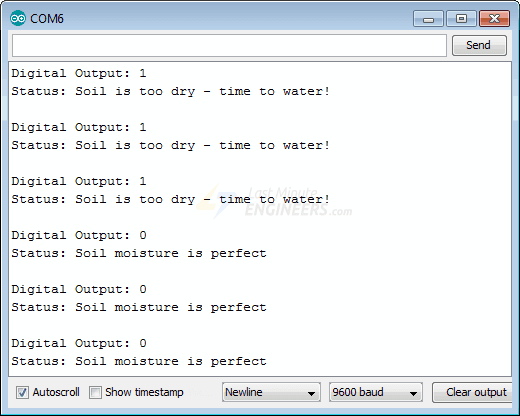
Task: Click the Arduino logo in title bar
Action: pos(18,18)
